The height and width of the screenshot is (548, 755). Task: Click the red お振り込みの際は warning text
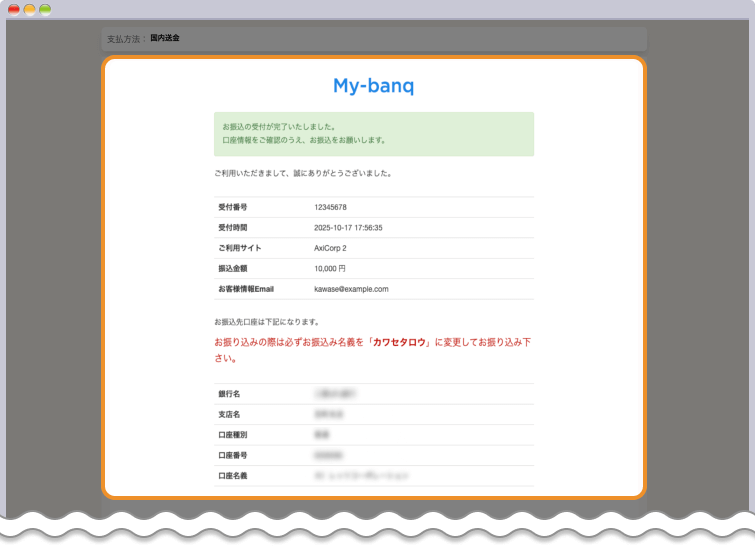(290, 342)
